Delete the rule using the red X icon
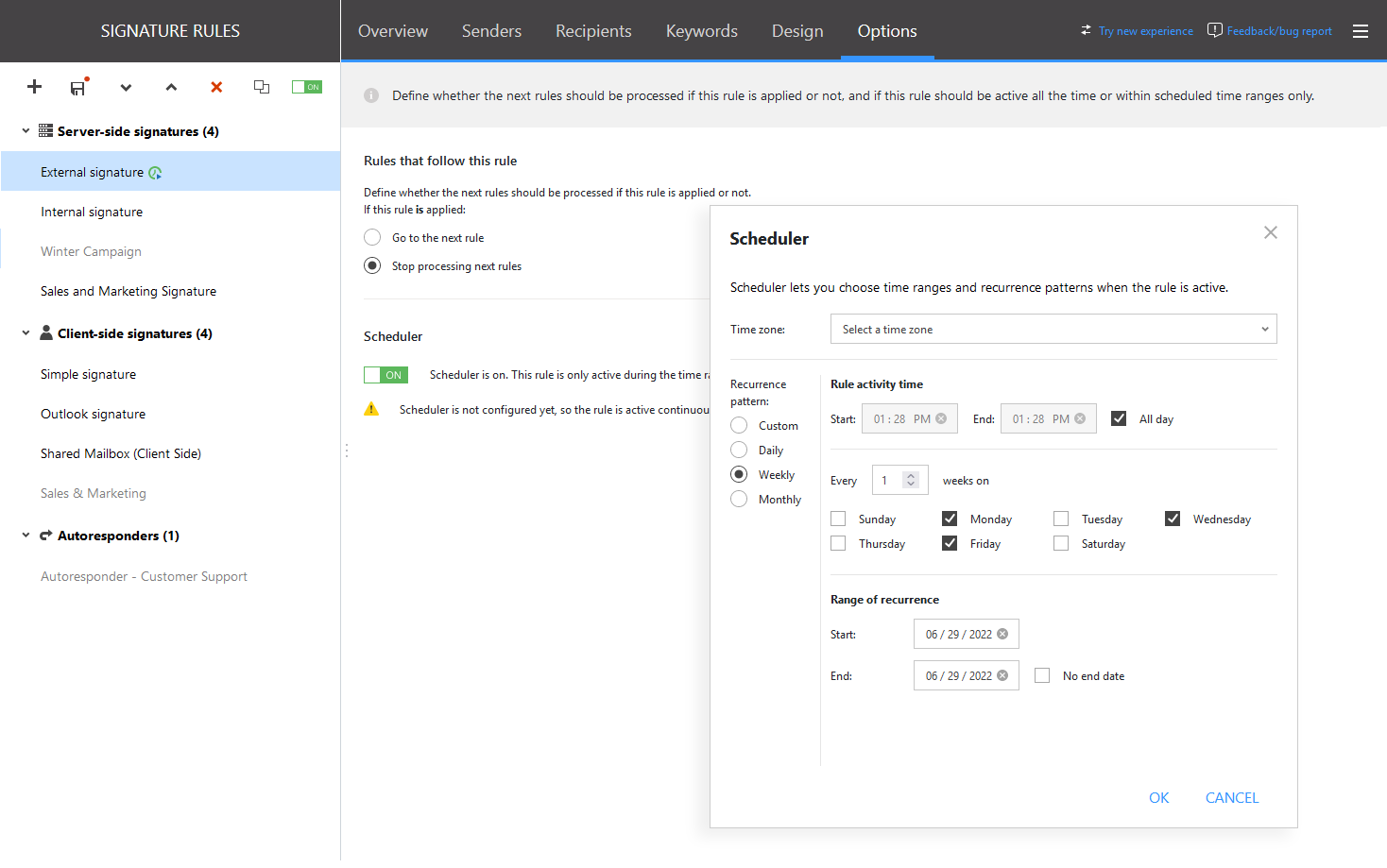The width and height of the screenshot is (1387, 868). 215,87
